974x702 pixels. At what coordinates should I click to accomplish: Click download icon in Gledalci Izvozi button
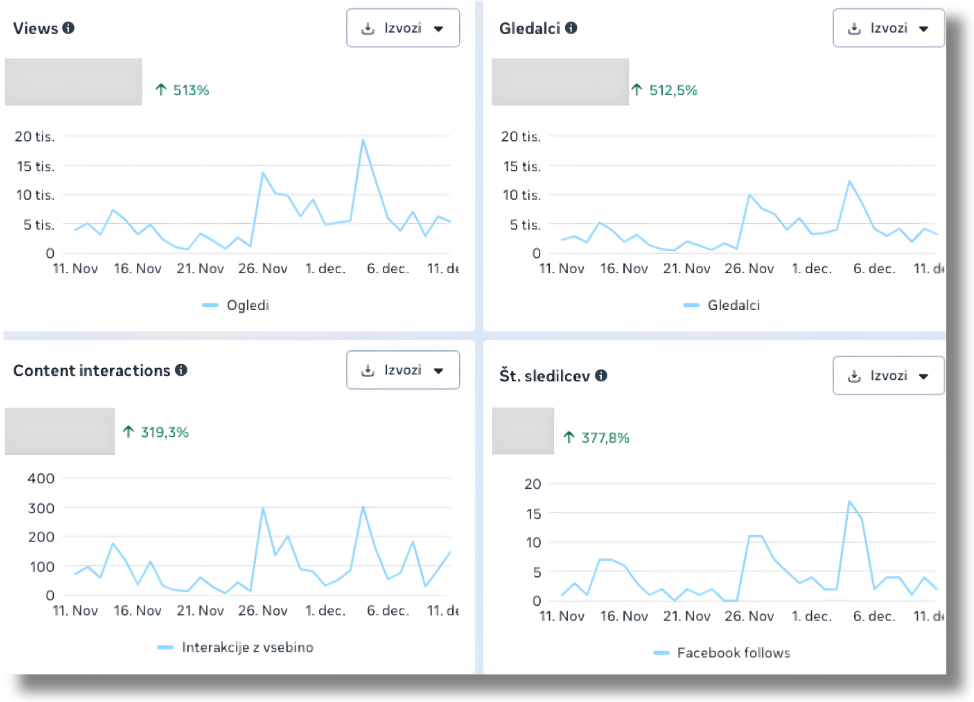pos(854,29)
